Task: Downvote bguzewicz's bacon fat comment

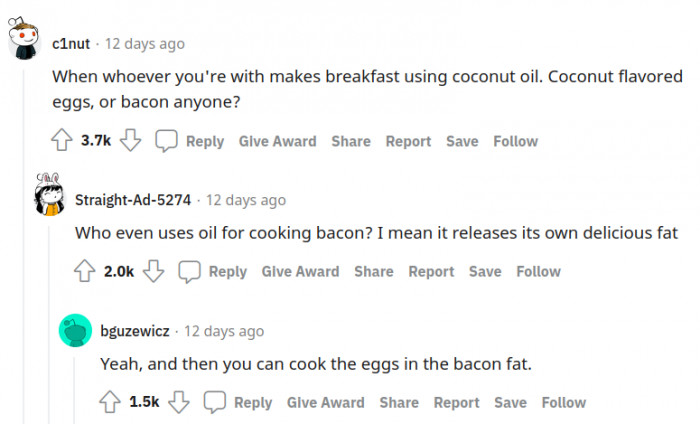Action: [x=179, y=402]
